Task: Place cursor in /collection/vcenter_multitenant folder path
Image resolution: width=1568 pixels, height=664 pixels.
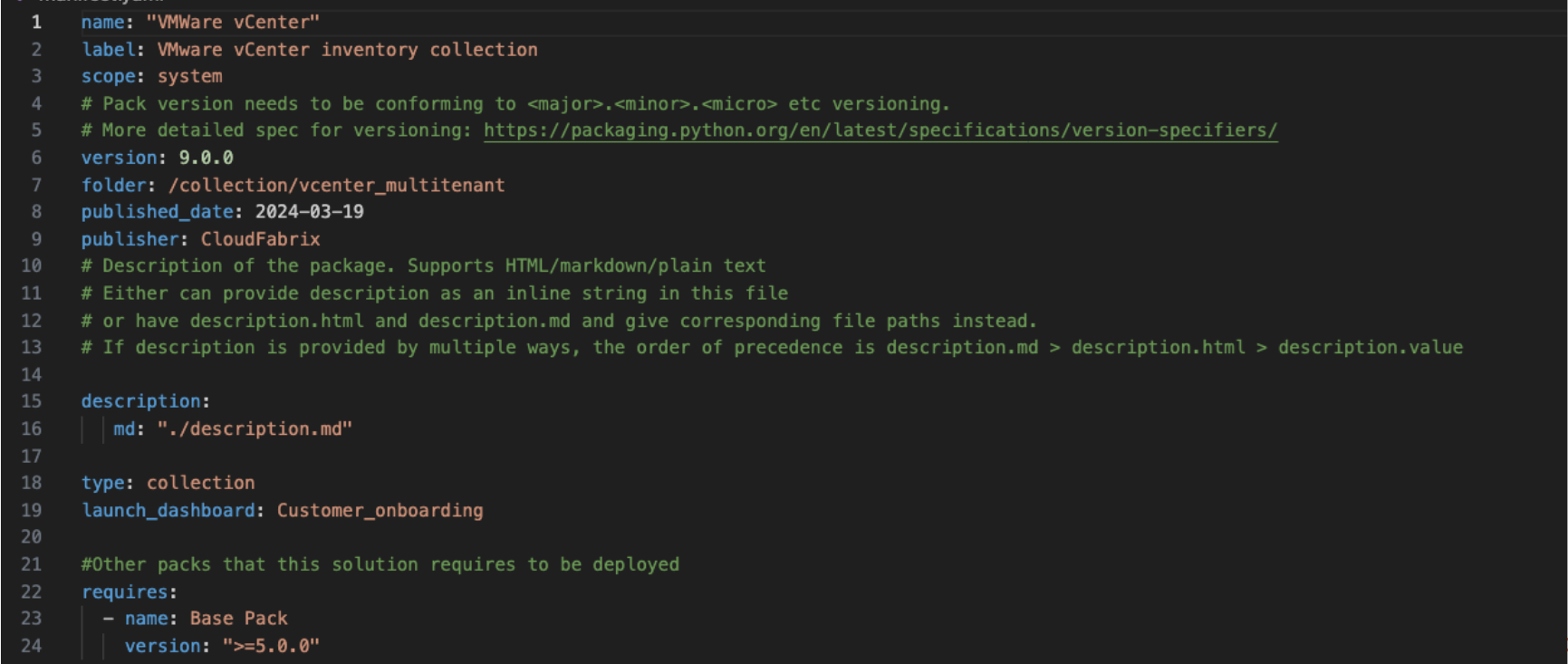Action: (x=336, y=185)
